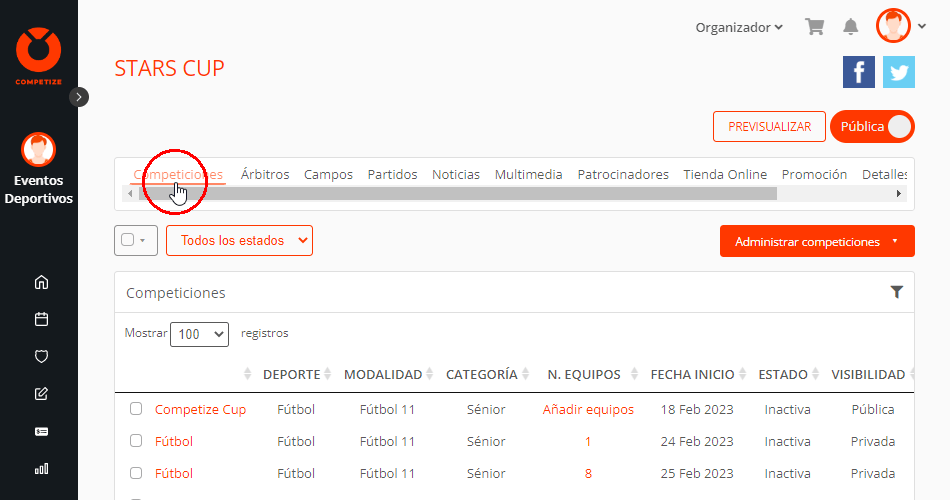
Task: Open calendar icon in sidebar
Action: click(41, 319)
